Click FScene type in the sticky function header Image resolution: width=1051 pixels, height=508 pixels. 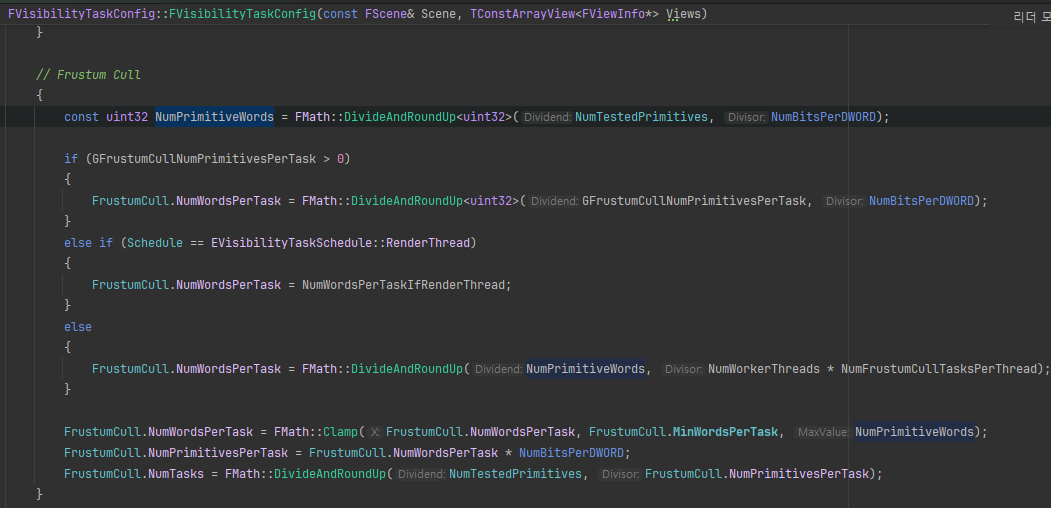(x=385, y=13)
